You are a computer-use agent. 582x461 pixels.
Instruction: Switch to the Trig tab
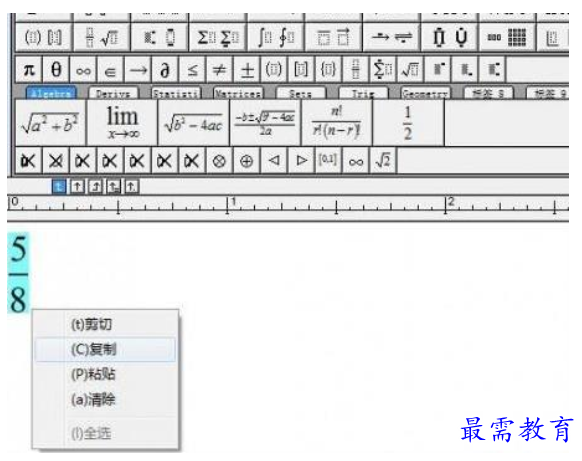point(363,93)
